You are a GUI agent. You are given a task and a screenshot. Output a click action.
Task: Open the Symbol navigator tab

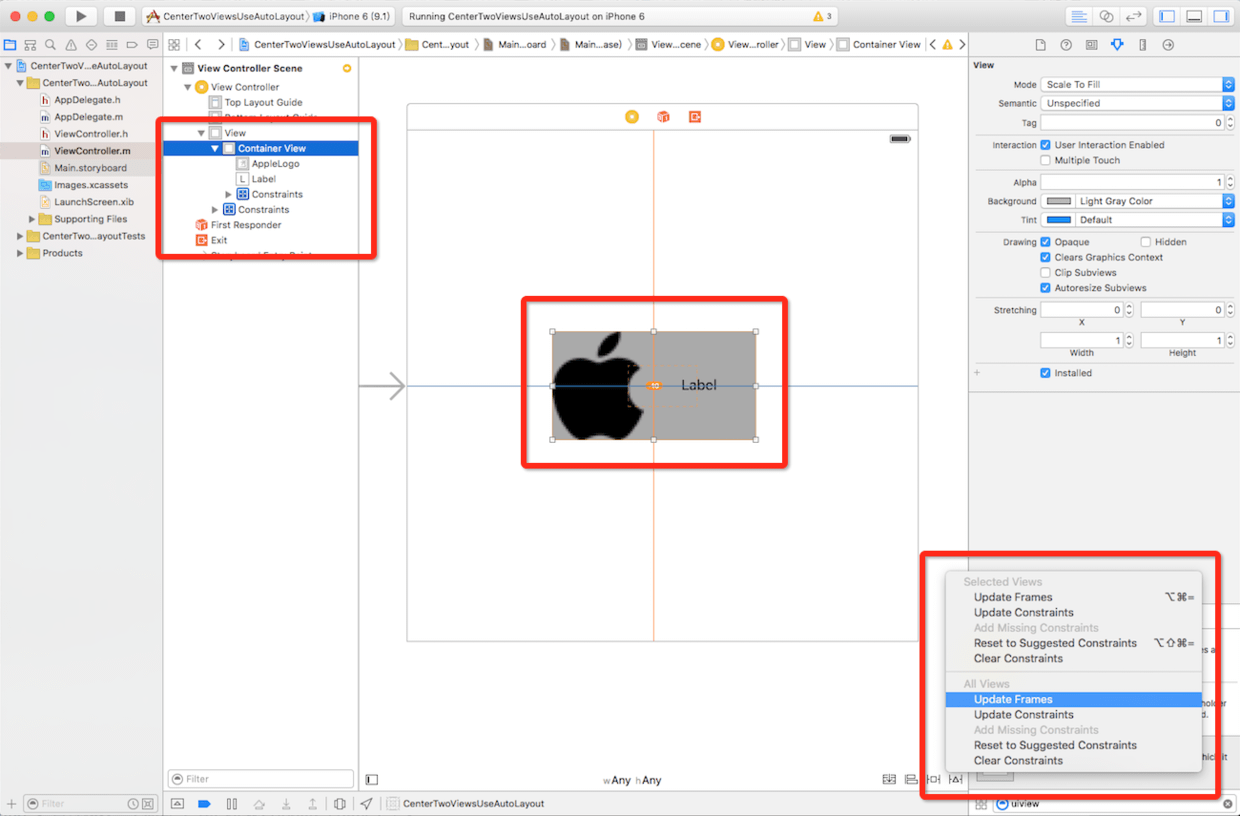30,45
